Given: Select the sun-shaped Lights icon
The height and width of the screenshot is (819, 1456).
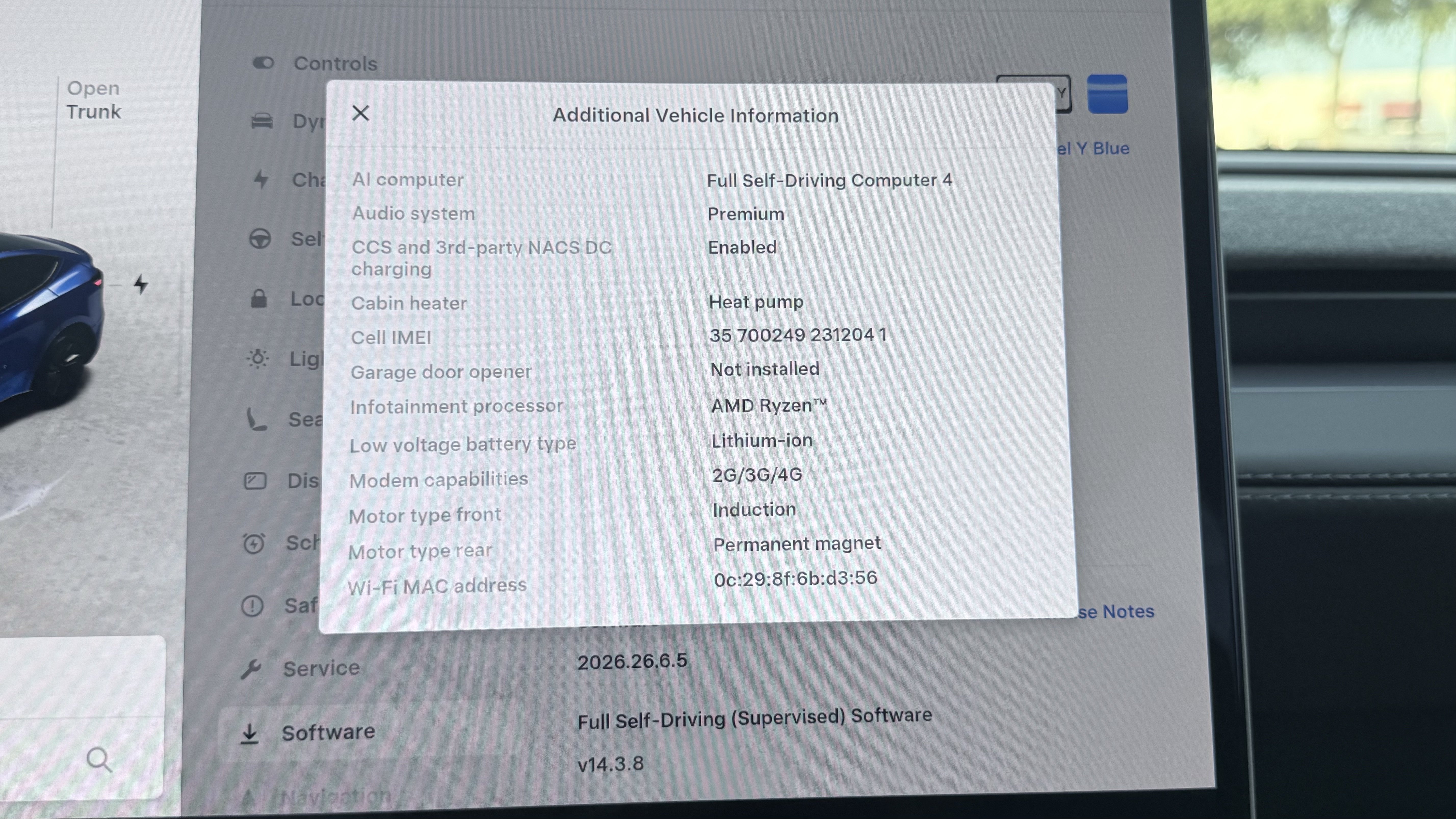Looking at the screenshot, I should pyautogui.click(x=258, y=358).
